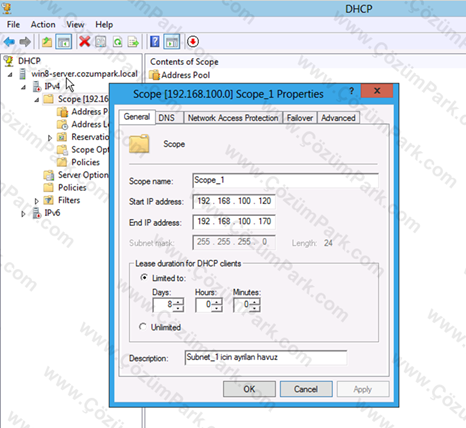Screen dimensions: 466x428
Task: Click the OK button
Action: tap(249, 389)
